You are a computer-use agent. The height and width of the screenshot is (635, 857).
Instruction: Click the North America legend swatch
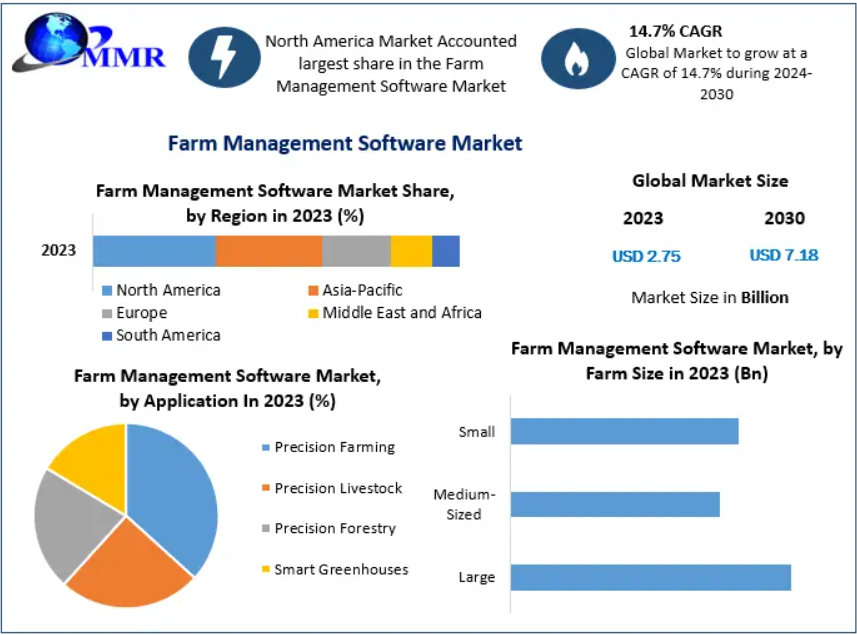tap(106, 291)
